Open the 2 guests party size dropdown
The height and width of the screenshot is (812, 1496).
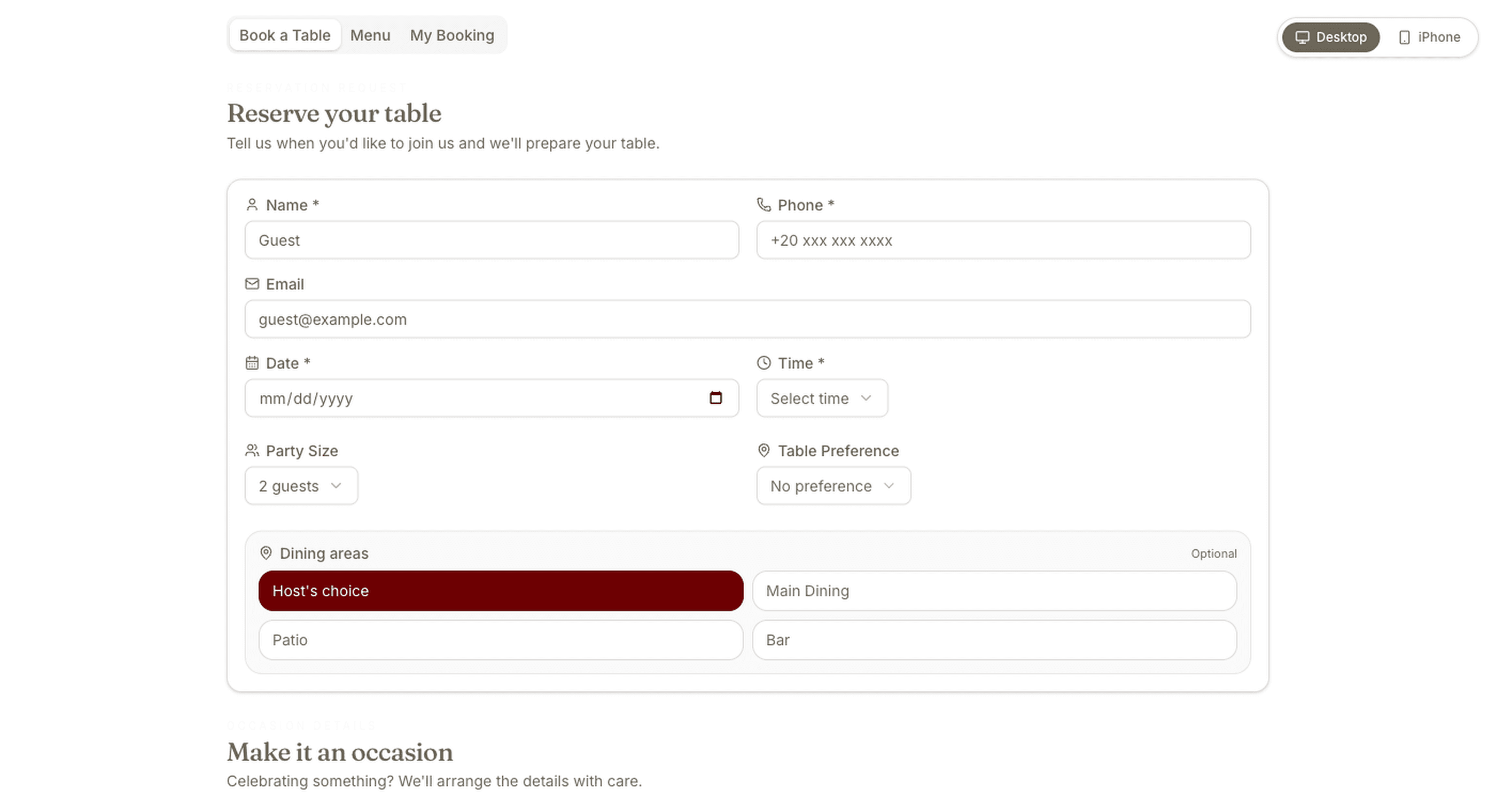click(x=301, y=486)
